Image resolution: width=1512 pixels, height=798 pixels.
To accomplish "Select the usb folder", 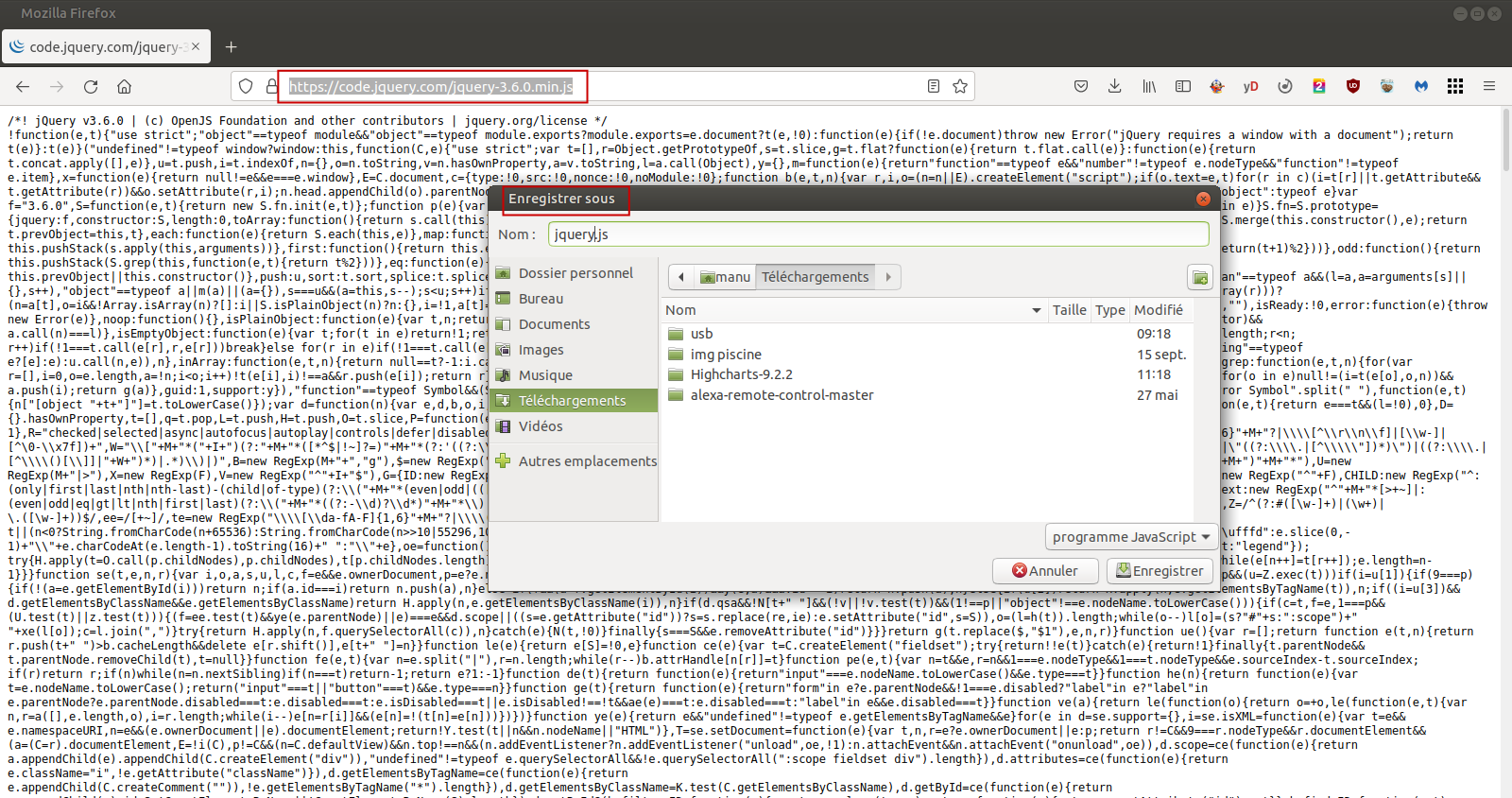I will (x=927, y=334).
